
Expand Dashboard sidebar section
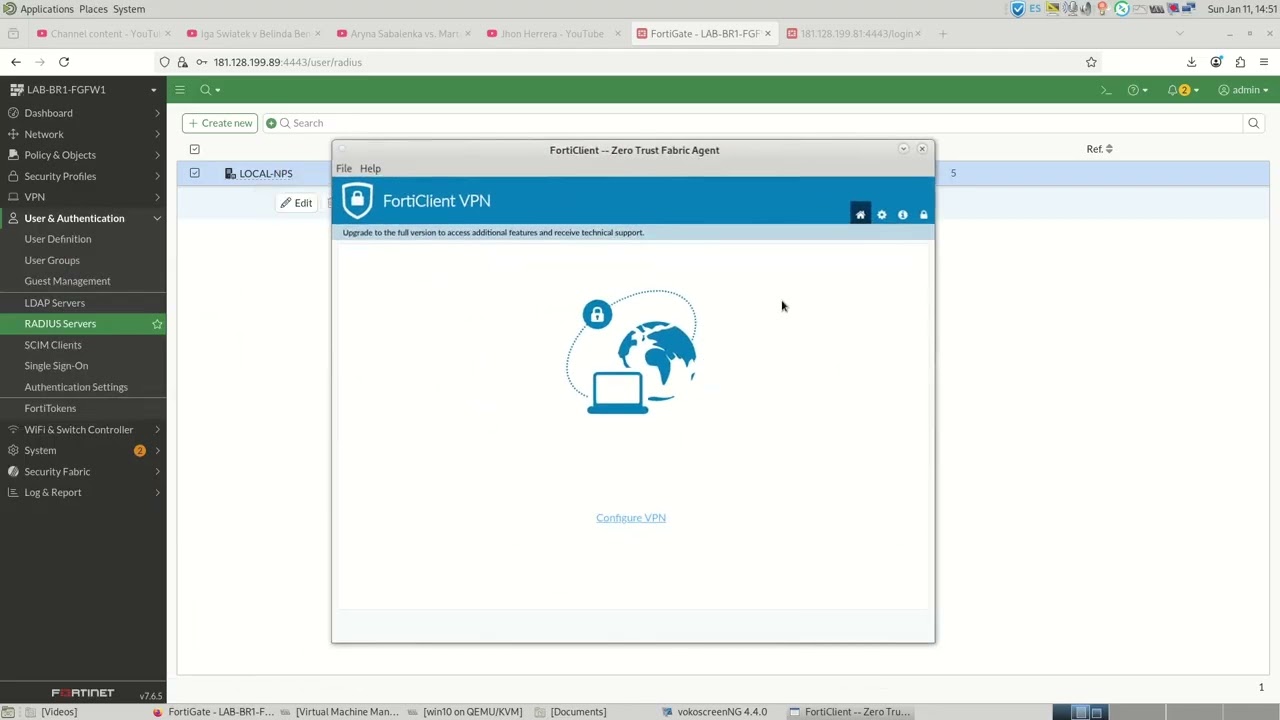(83, 113)
